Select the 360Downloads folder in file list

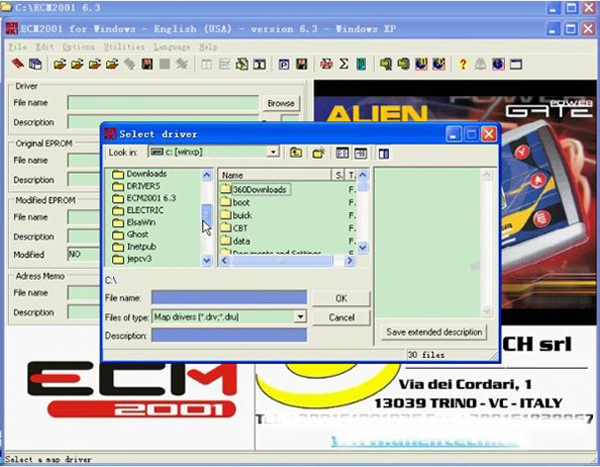(255, 189)
